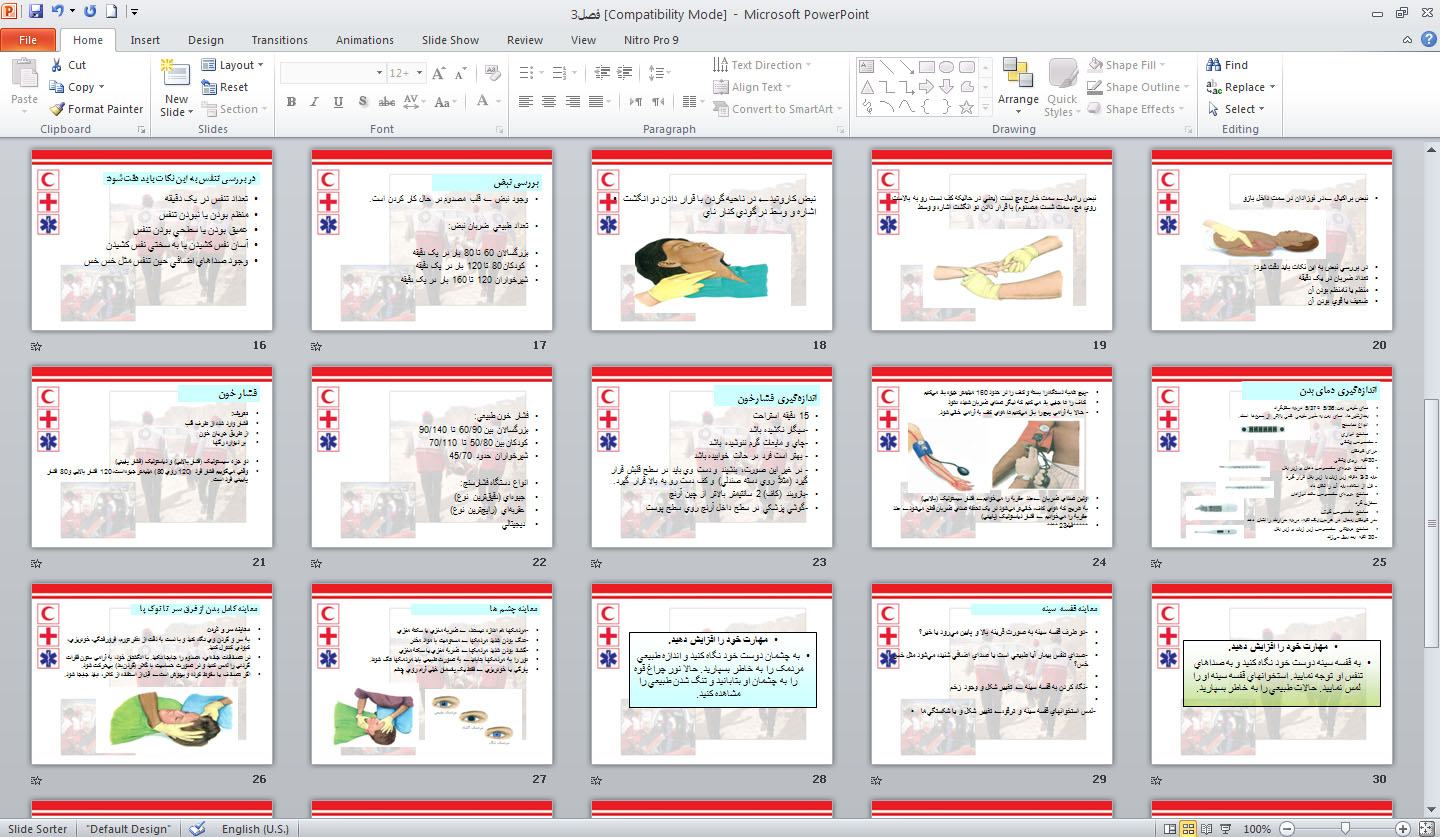The width and height of the screenshot is (1440, 837).
Task: Open the File backstage menu
Action: point(28,40)
